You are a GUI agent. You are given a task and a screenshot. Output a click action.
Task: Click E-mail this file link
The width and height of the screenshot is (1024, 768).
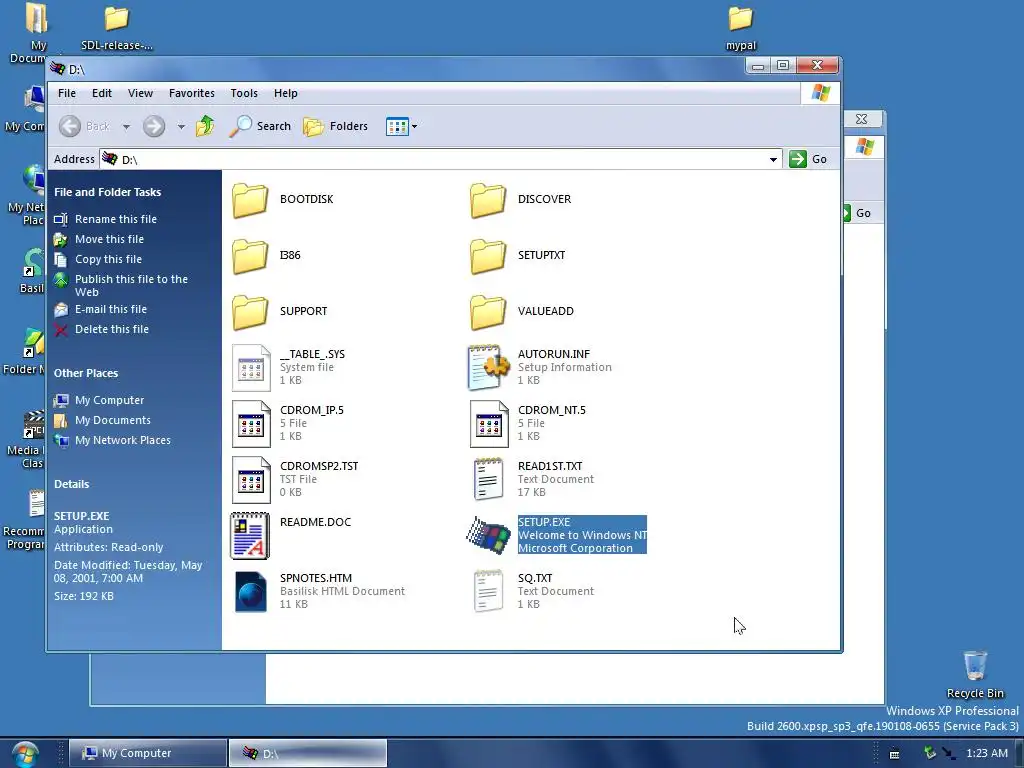click(110, 310)
